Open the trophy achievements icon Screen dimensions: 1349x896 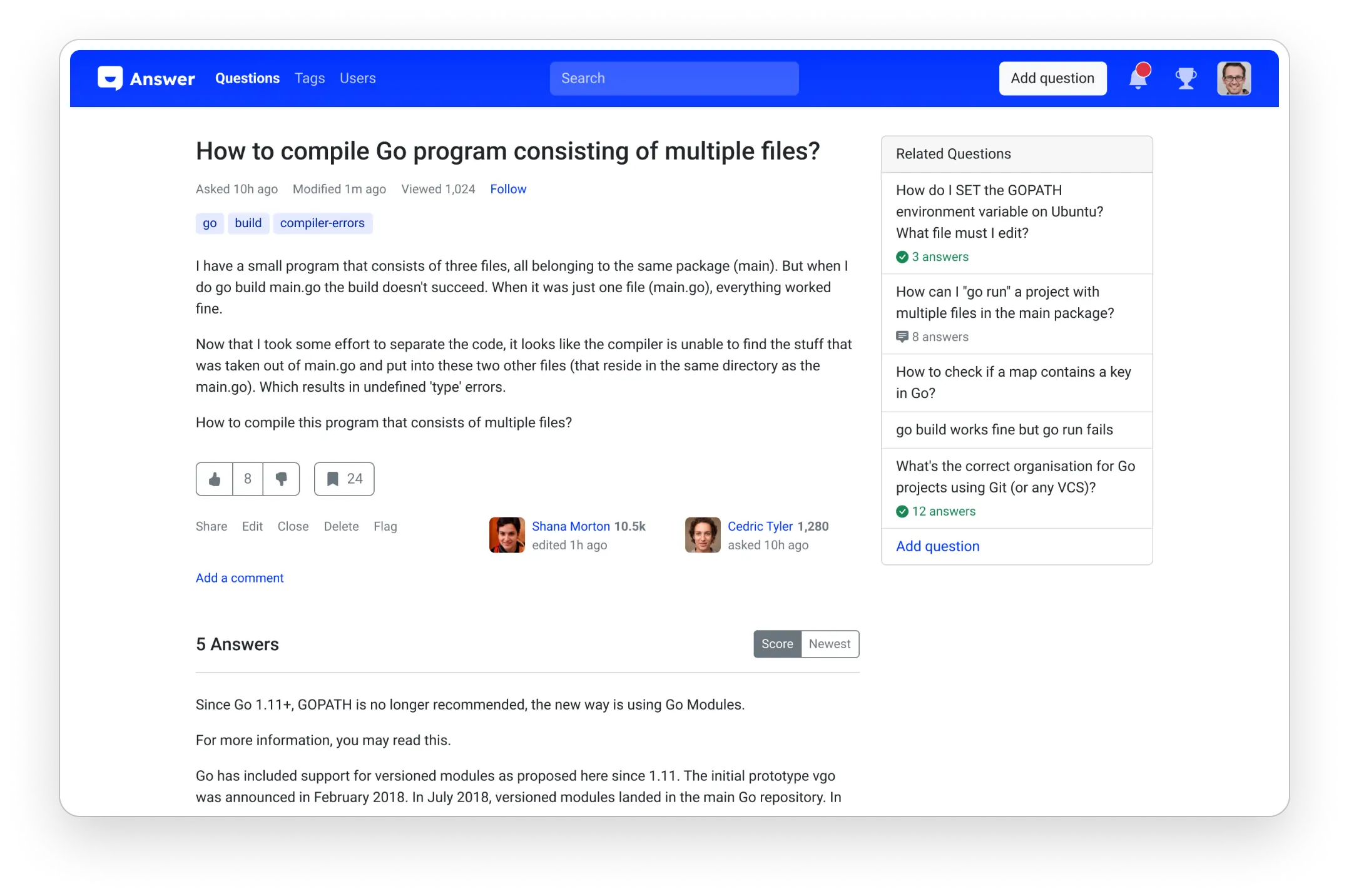click(x=1186, y=78)
